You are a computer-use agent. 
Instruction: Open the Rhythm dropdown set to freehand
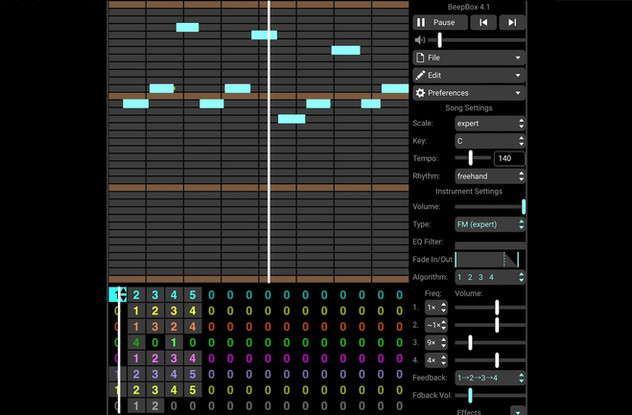pos(489,176)
